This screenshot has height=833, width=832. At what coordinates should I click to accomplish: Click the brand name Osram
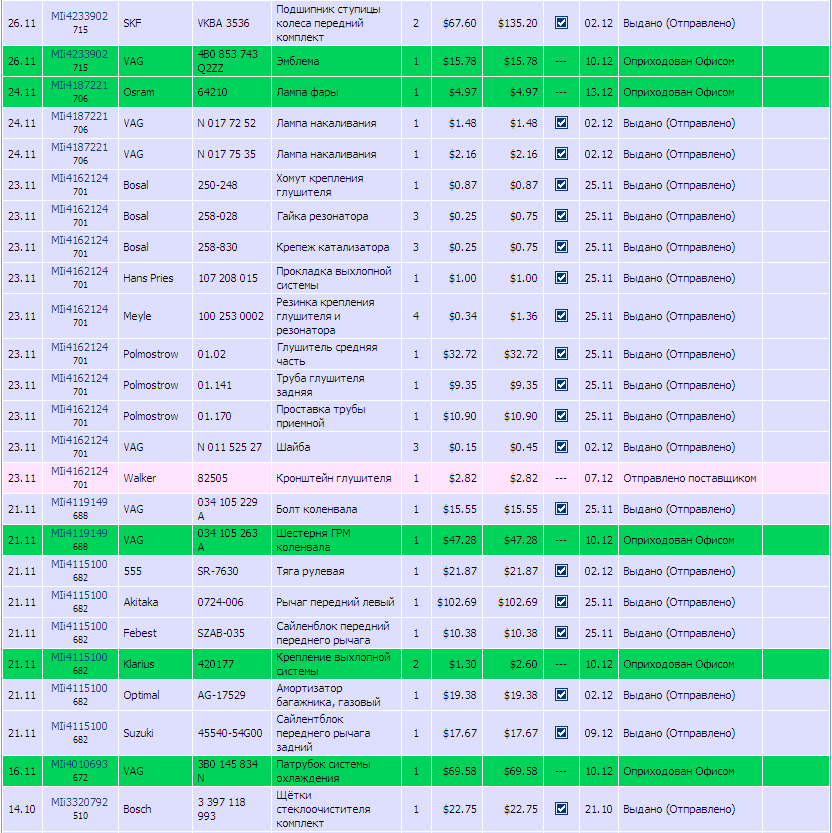(139, 92)
